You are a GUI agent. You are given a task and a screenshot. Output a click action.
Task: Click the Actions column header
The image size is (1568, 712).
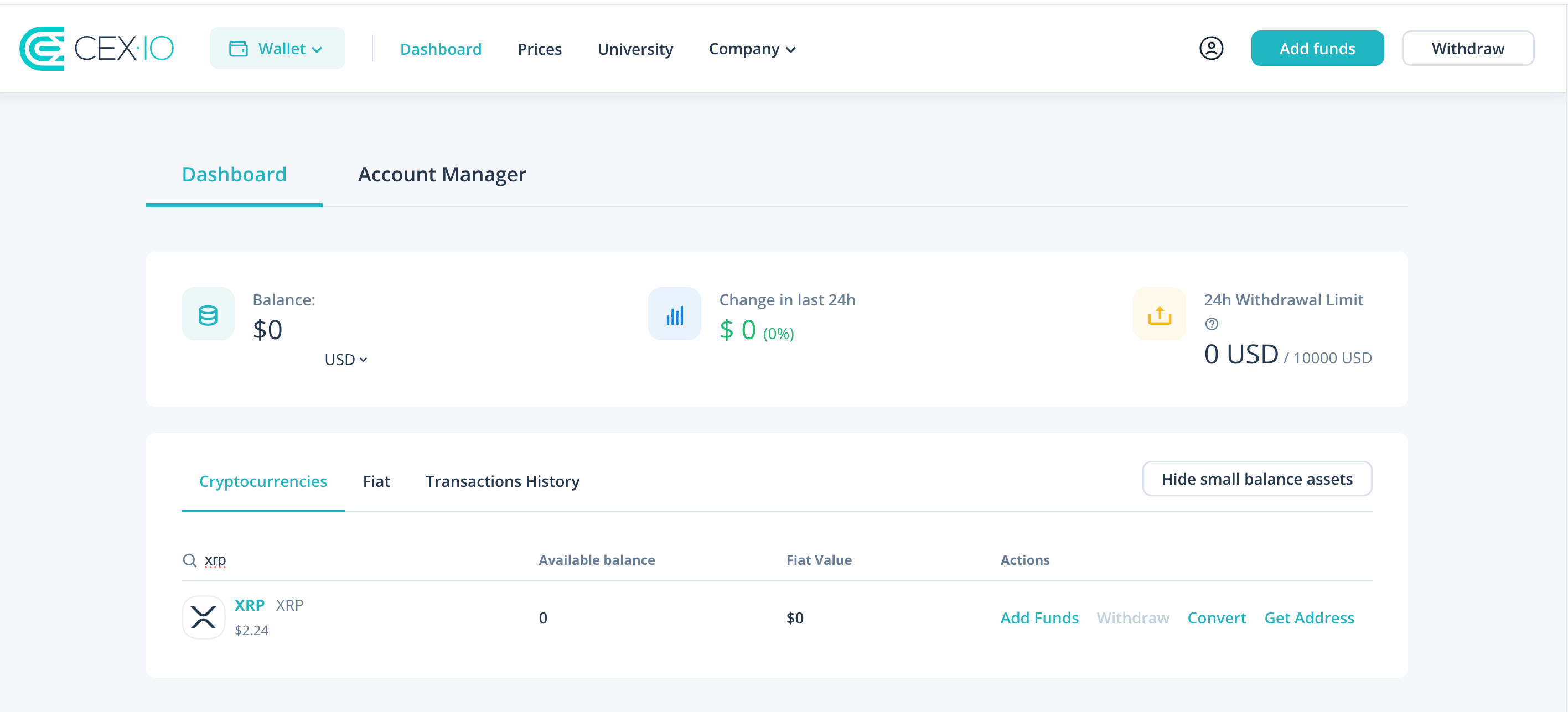pos(1024,560)
